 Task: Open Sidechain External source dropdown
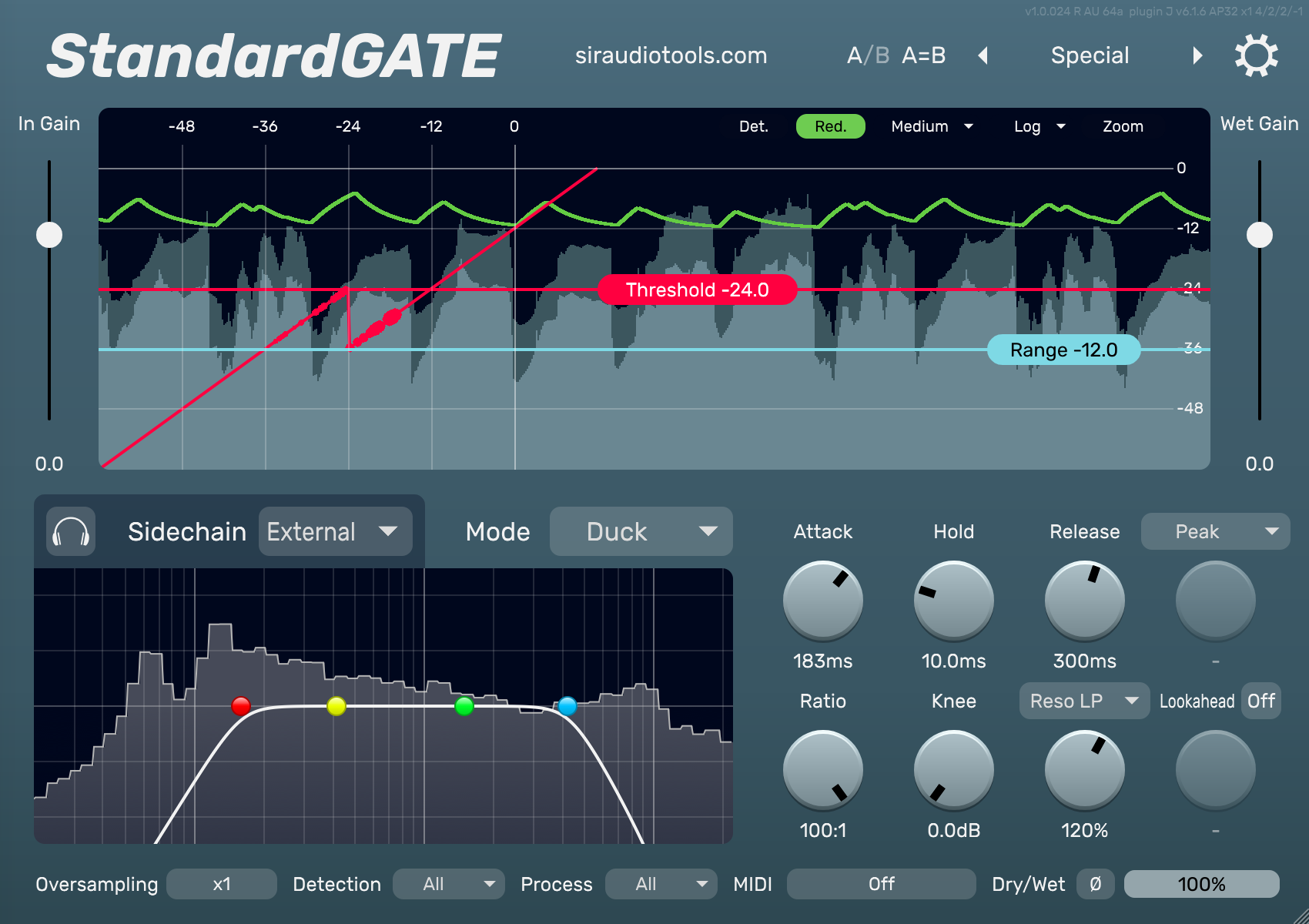point(335,531)
